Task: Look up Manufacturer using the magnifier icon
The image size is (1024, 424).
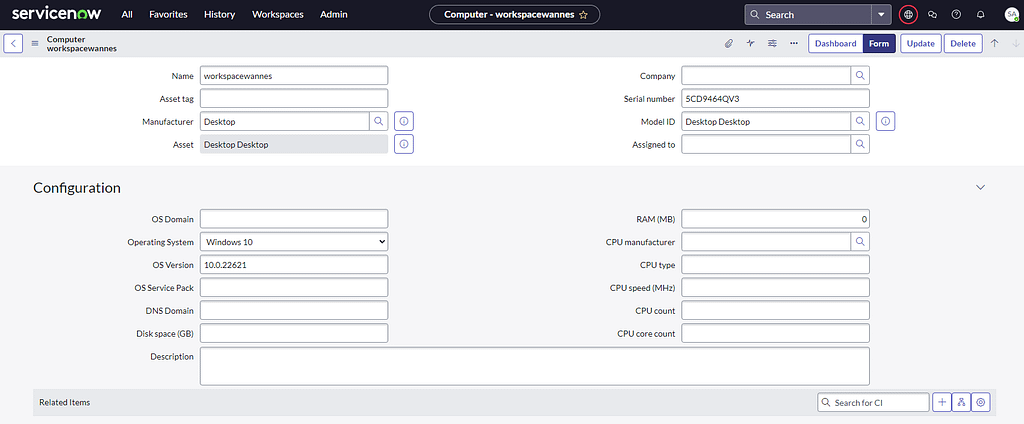Action: point(379,121)
